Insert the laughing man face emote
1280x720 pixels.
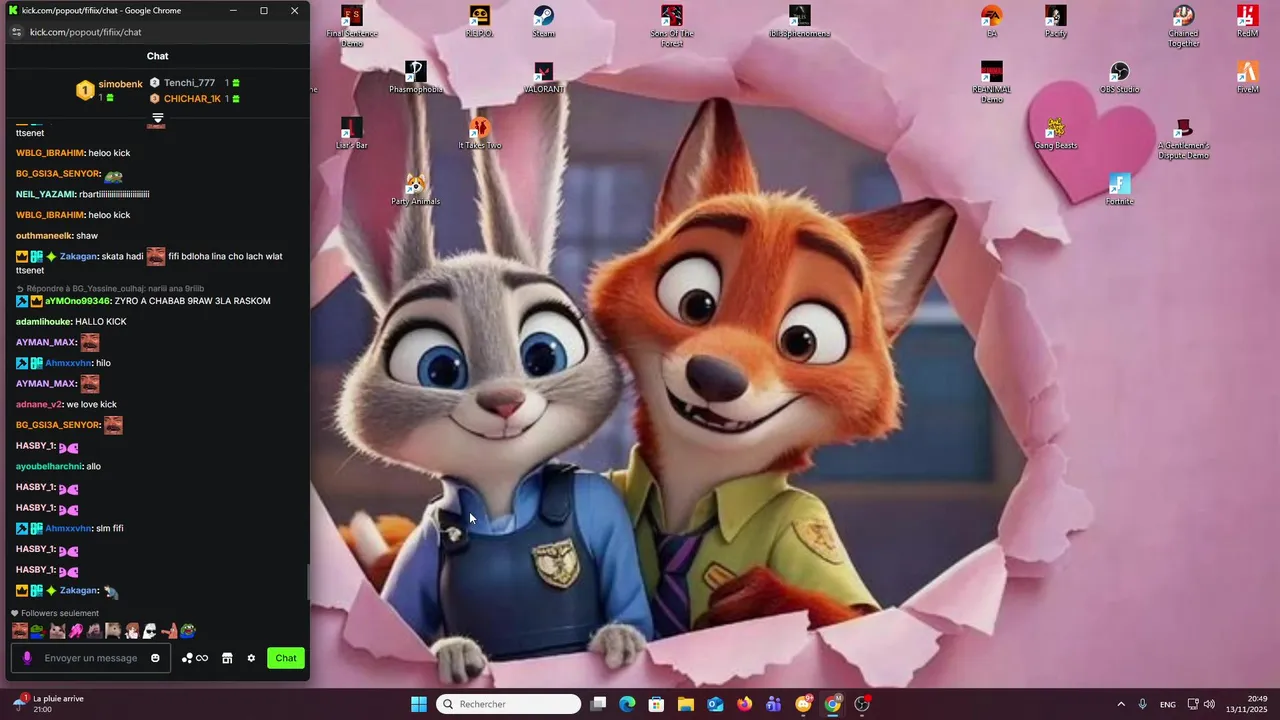19,631
